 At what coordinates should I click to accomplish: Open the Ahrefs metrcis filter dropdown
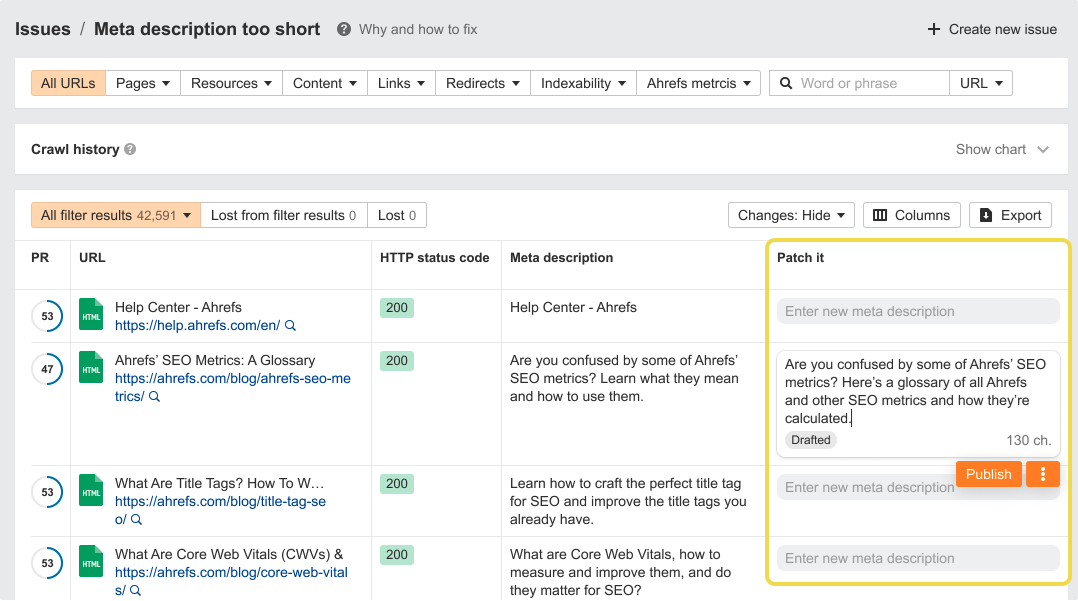click(698, 83)
